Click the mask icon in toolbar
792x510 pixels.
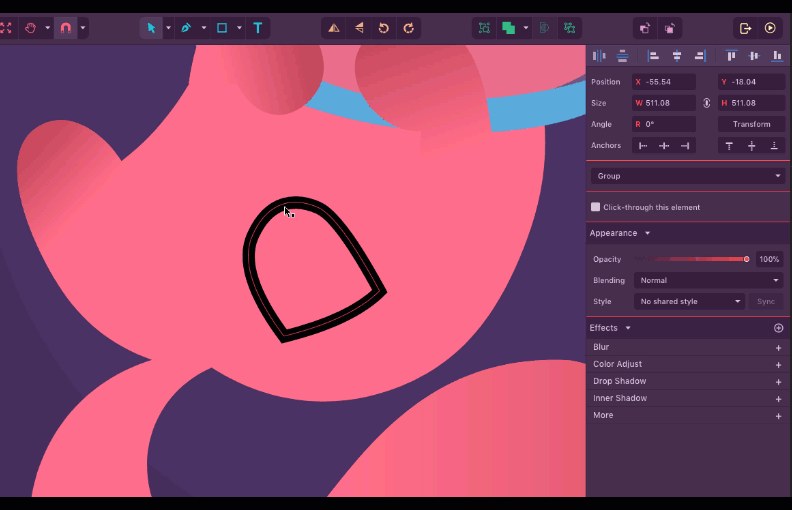click(x=544, y=28)
